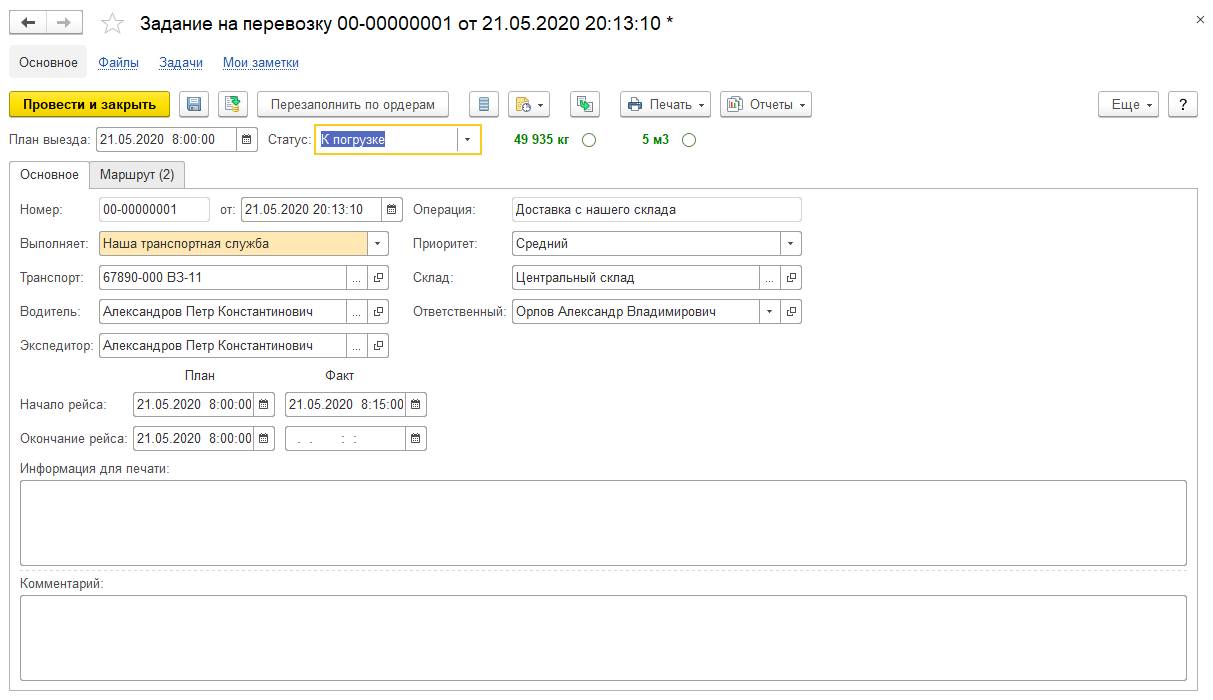The image size is (1213, 700).
Task: Add document to favorites with star icon
Action: click(114, 23)
